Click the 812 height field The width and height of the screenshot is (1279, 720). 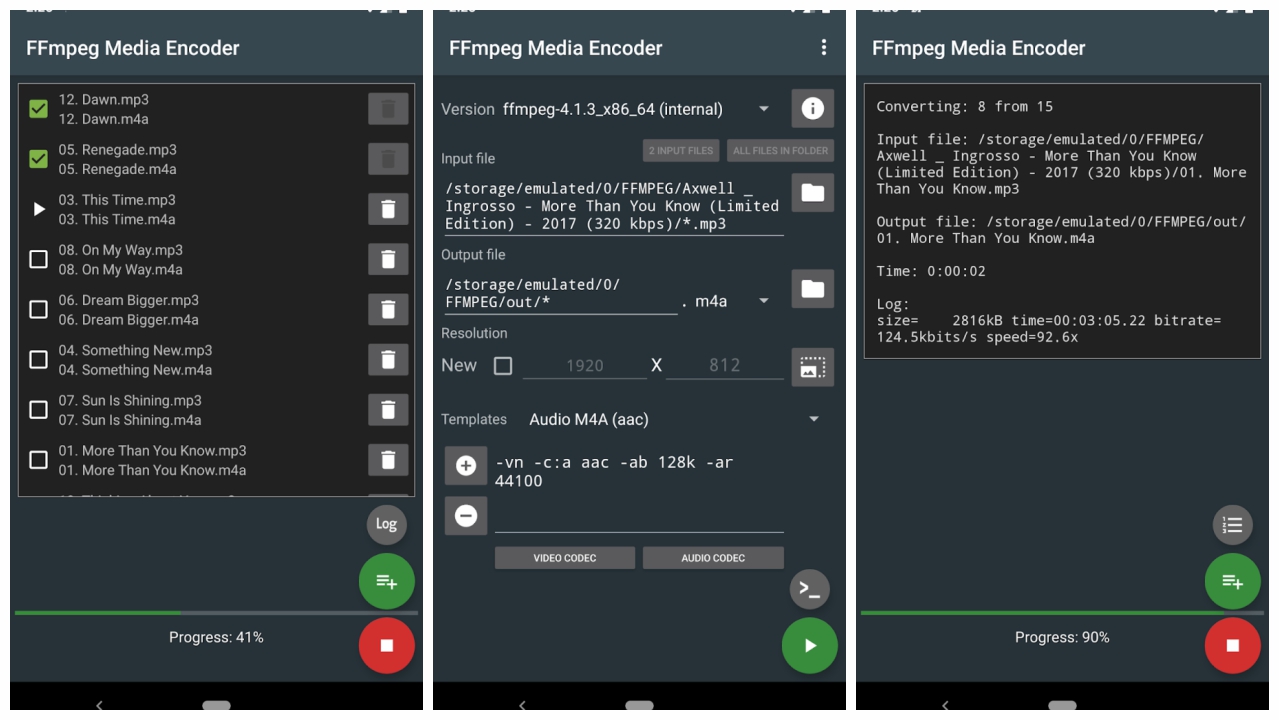click(725, 366)
